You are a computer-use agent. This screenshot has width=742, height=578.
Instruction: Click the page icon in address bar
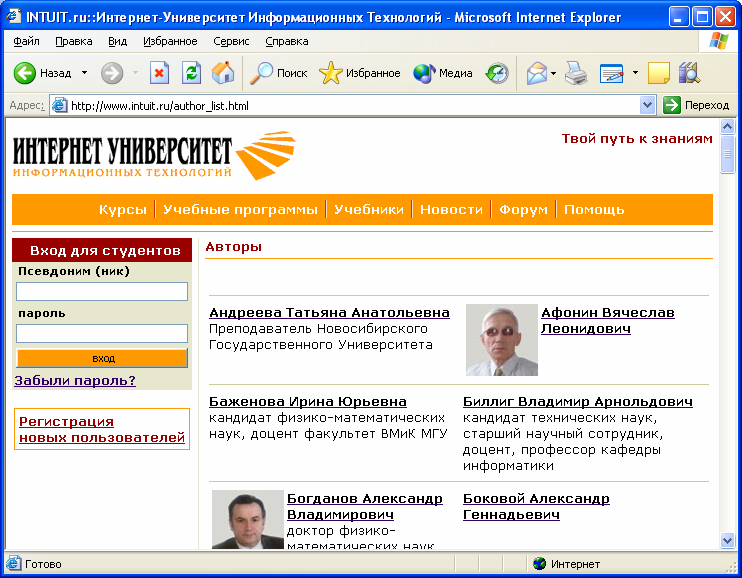point(59,105)
